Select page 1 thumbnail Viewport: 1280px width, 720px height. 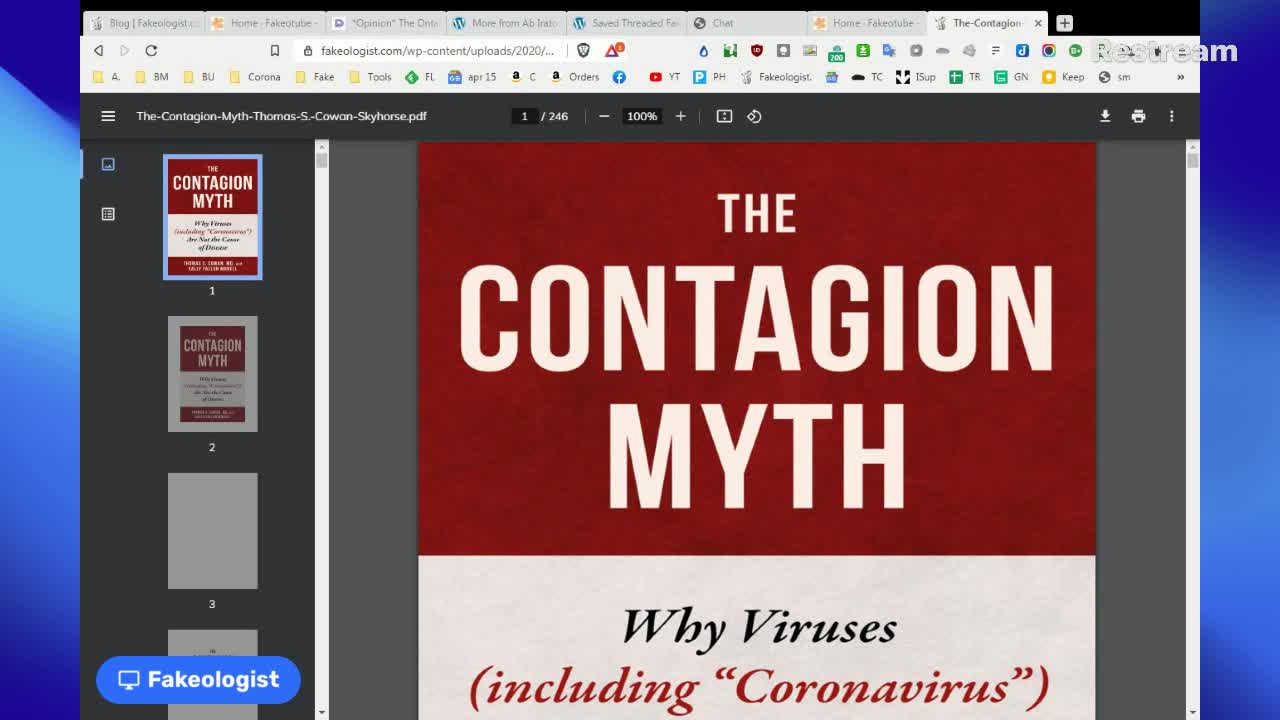point(212,217)
